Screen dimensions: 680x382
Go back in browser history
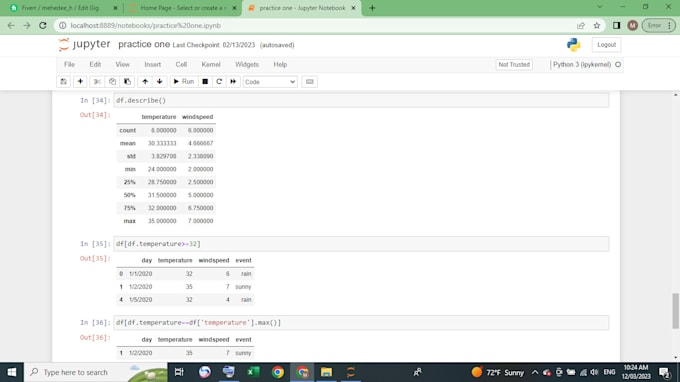tap(11, 26)
